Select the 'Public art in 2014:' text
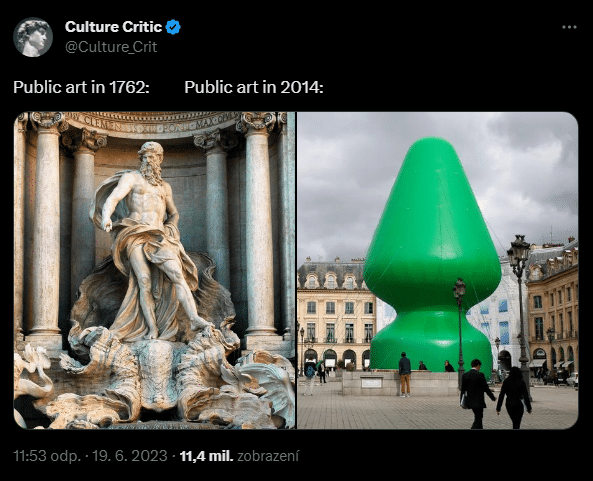Image resolution: width=593 pixels, height=481 pixels. (x=254, y=87)
